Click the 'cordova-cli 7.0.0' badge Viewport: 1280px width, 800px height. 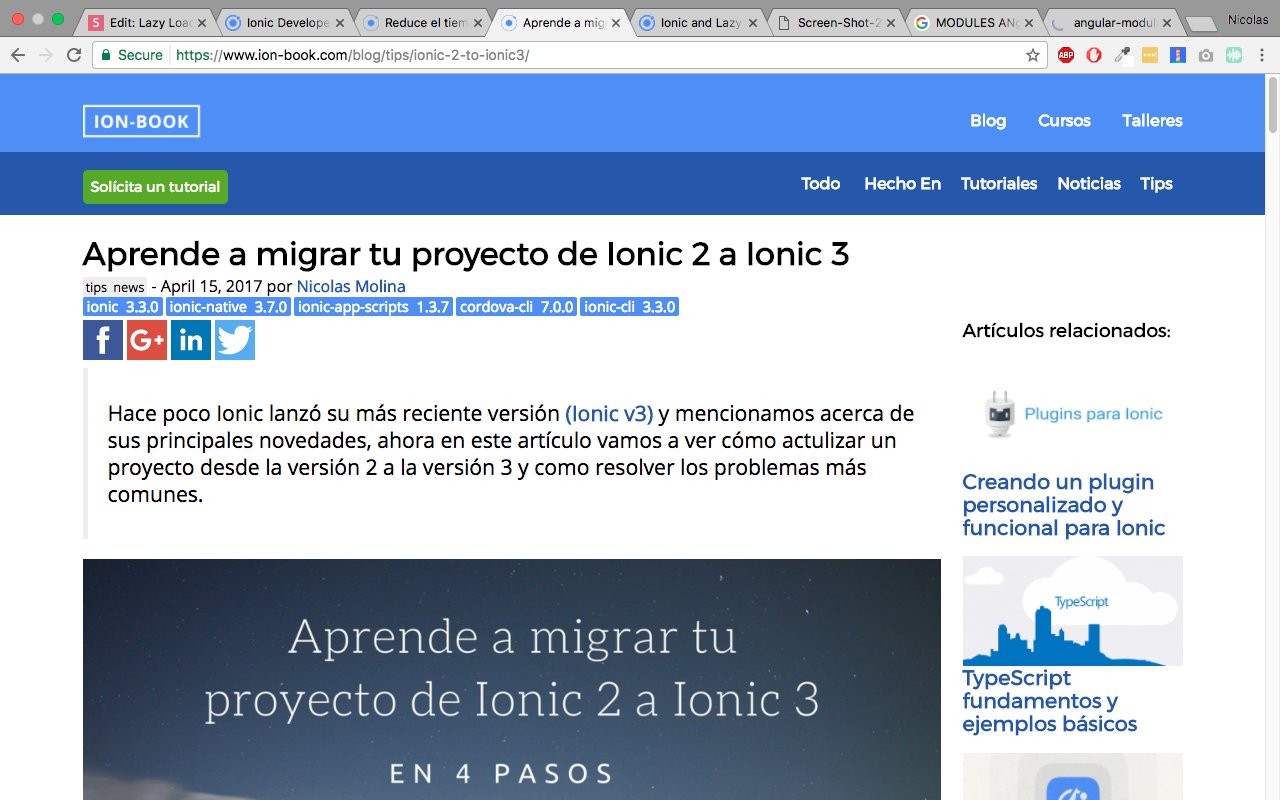517,307
